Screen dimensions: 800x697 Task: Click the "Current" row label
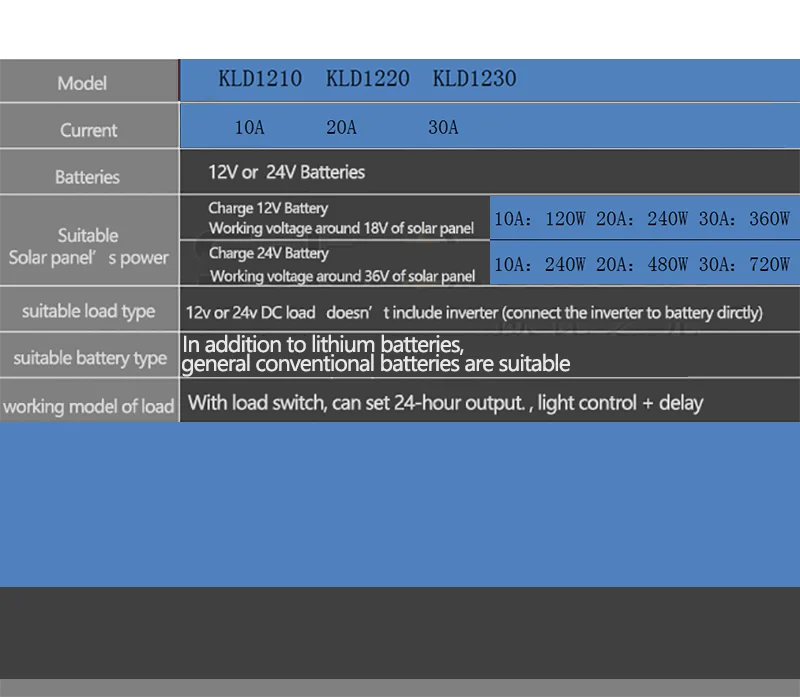click(x=89, y=130)
